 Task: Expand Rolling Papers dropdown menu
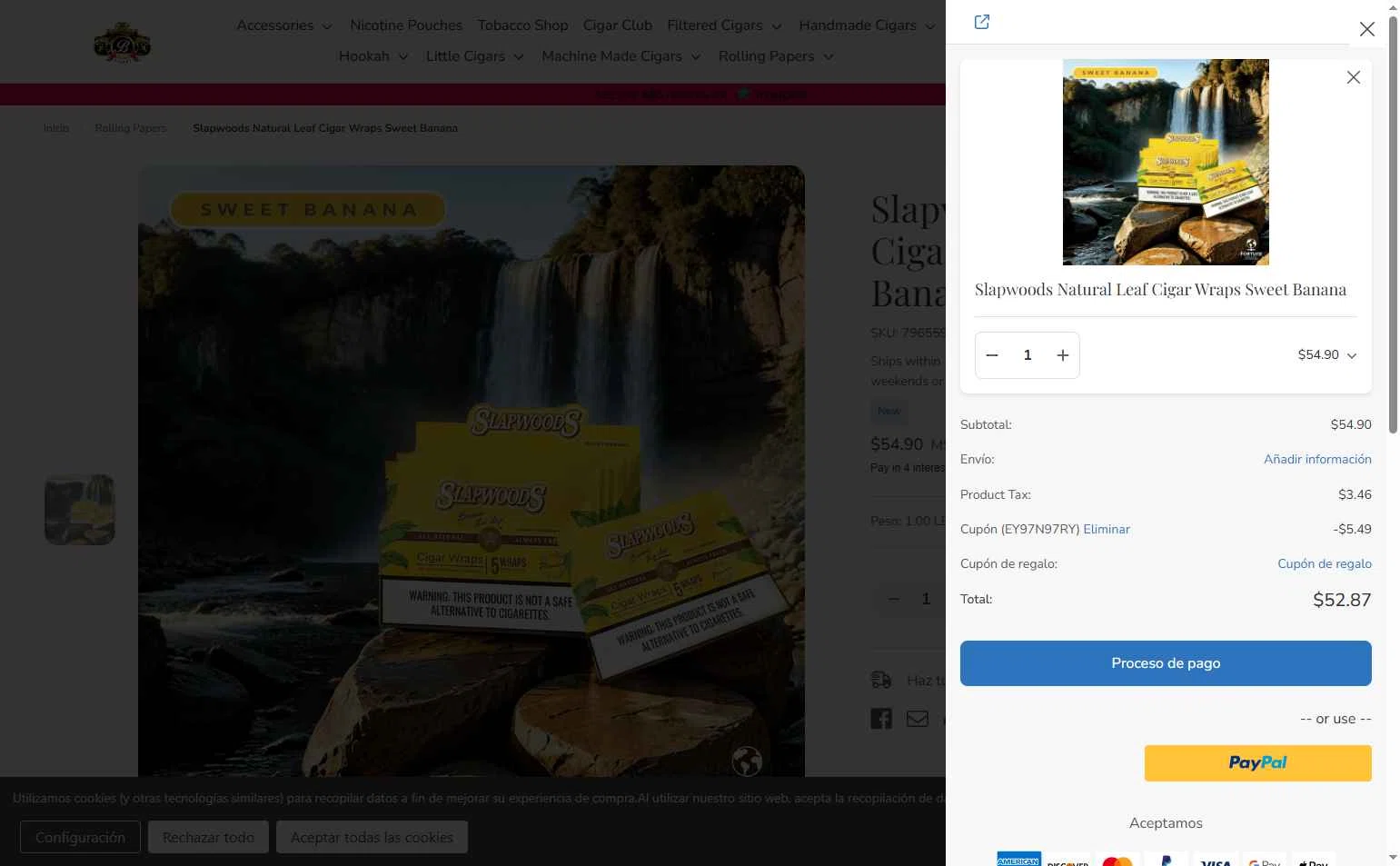pyautogui.click(x=776, y=56)
